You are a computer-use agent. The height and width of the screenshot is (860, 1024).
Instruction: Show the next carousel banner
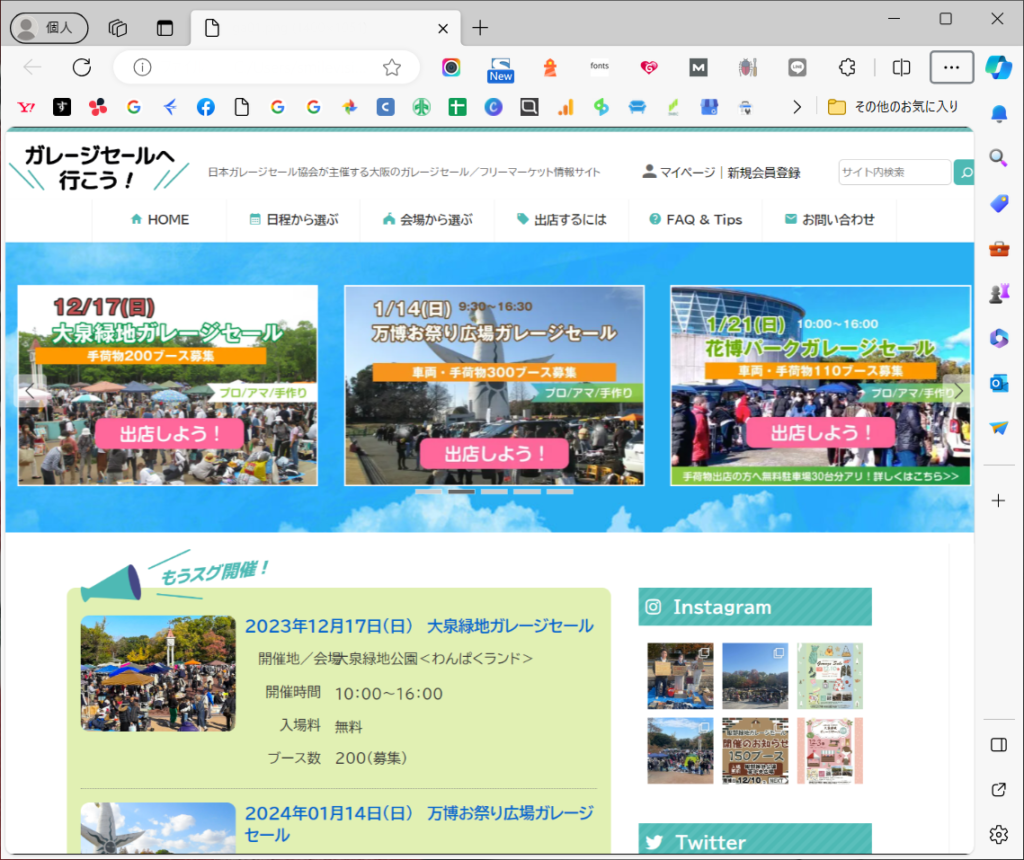pos(958,391)
